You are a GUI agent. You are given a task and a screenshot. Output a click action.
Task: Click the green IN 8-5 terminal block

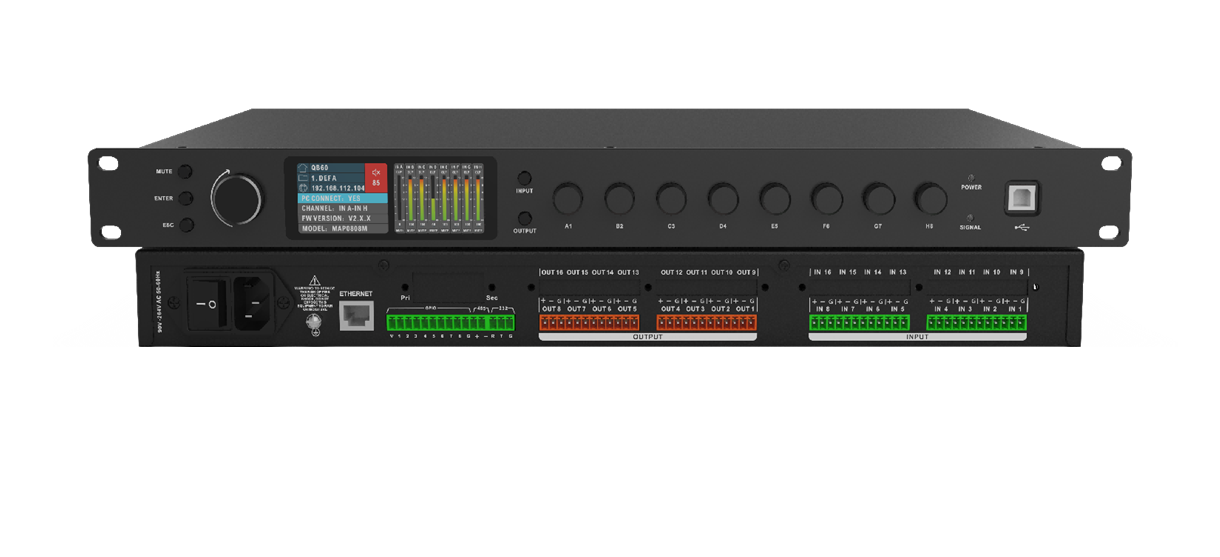click(x=859, y=323)
